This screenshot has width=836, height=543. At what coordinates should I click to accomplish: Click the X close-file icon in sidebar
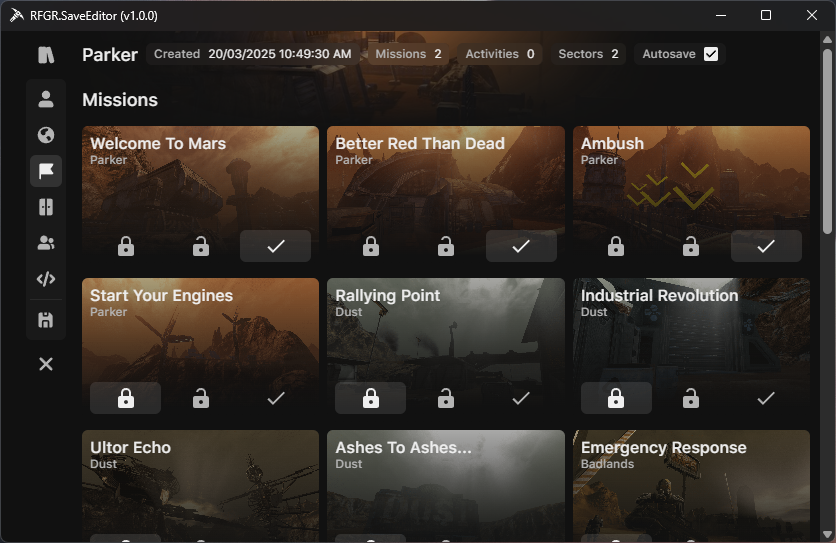[46, 364]
